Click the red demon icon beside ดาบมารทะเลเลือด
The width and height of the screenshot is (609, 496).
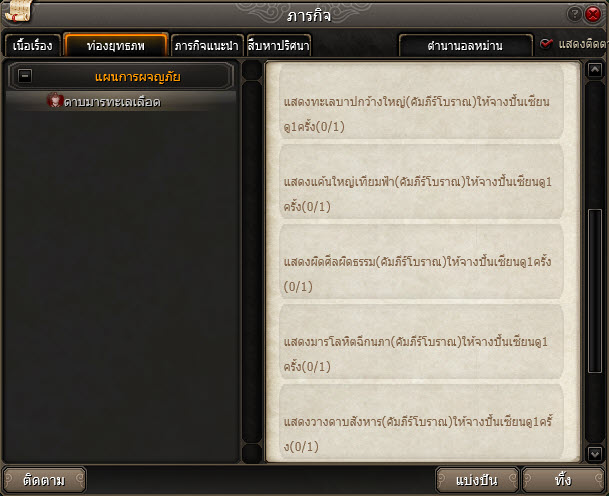coord(55,101)
